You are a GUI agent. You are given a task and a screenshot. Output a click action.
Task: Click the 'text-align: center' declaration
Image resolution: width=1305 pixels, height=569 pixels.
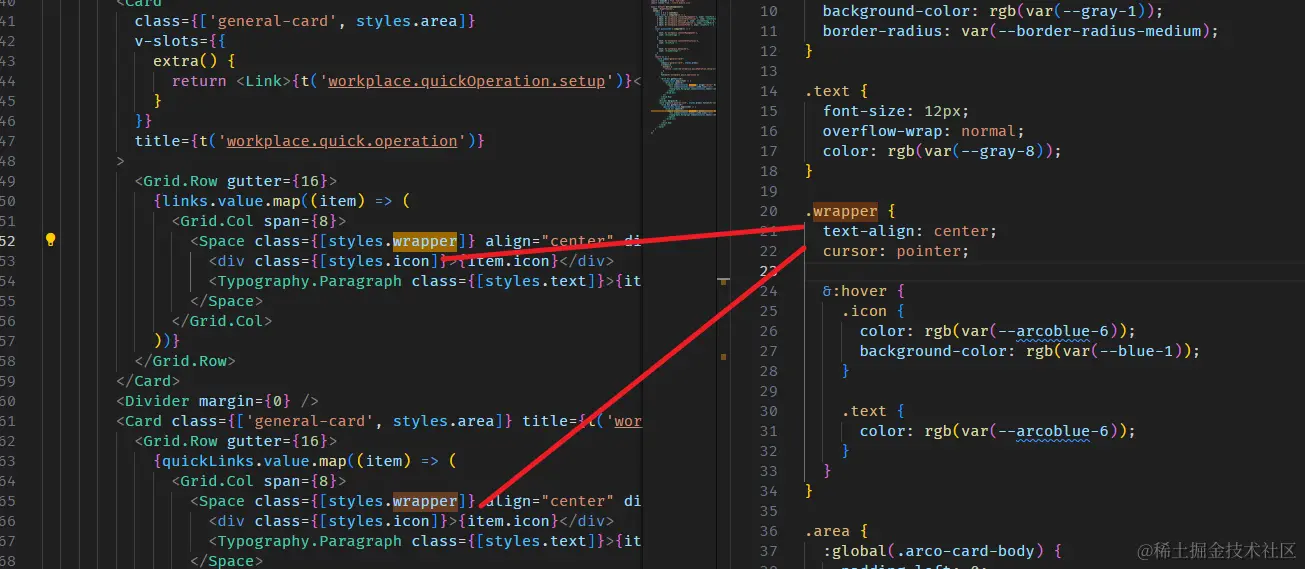click(909, 231)
